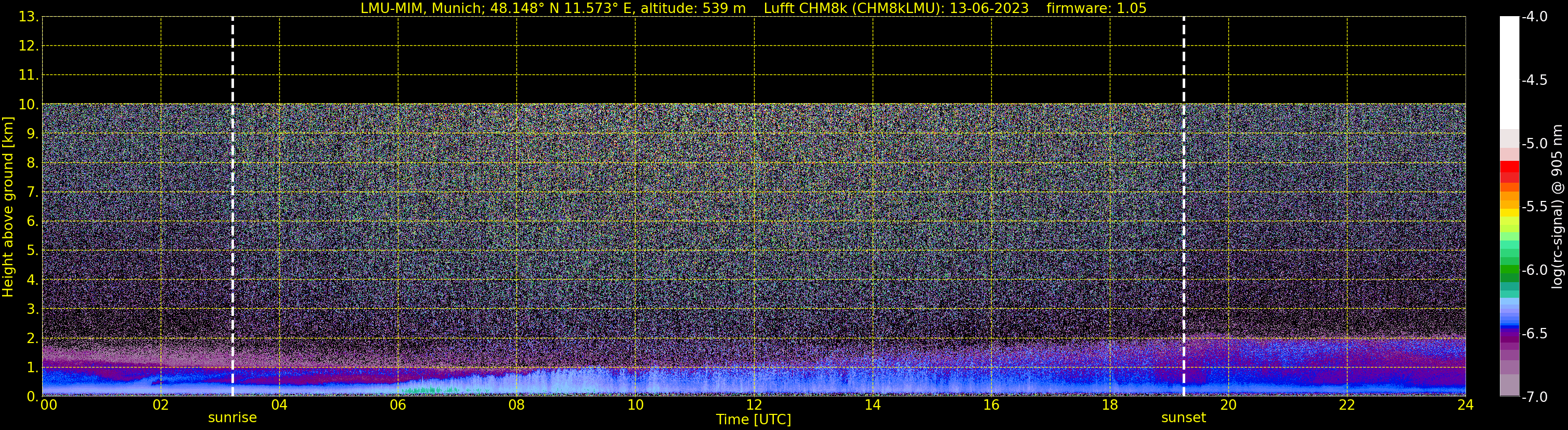Click the 'log(rc-signal) @ 905 nm' colorbar label
This screenshot has width=1568, height=430.
tap(1557, 207)
